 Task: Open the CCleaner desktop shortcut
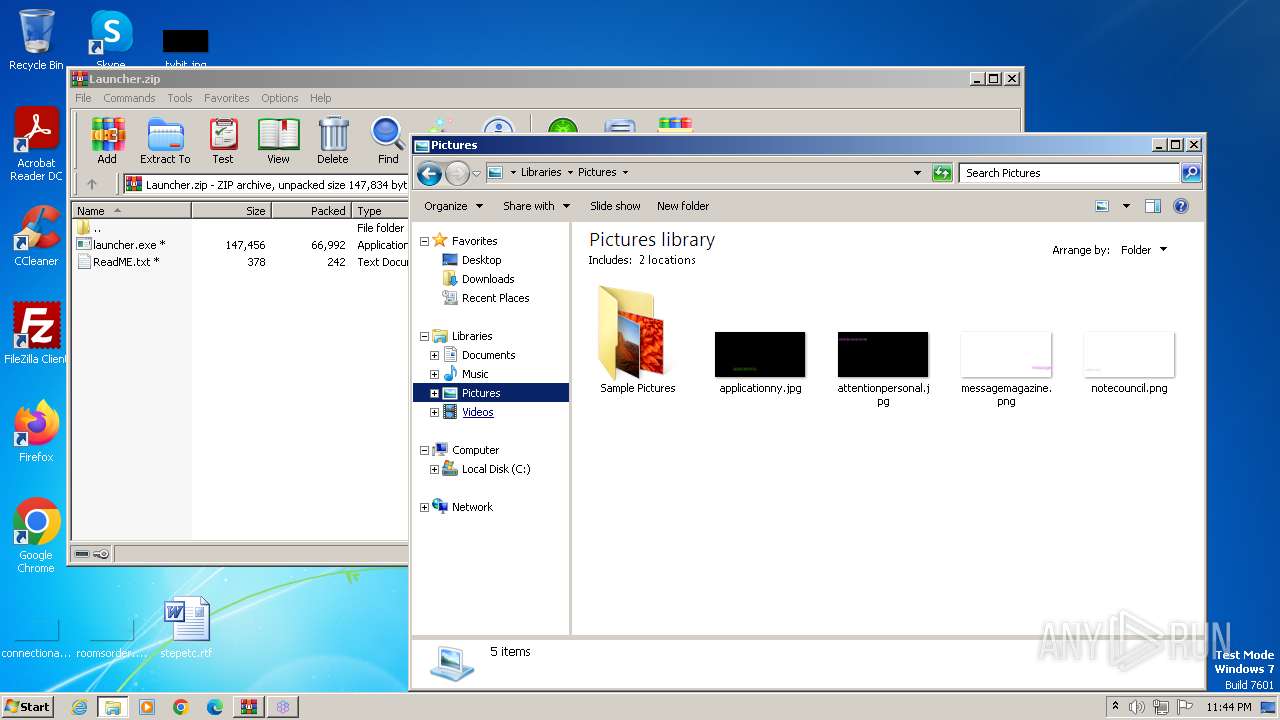click(36, 236)
